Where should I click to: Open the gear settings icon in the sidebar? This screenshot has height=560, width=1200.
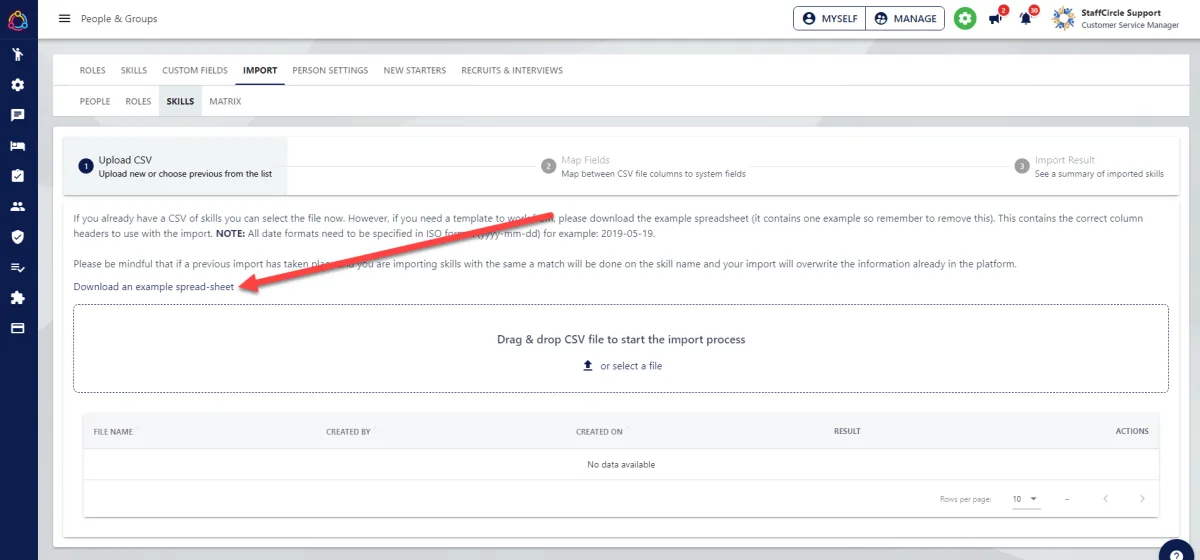tap(18, 85)
